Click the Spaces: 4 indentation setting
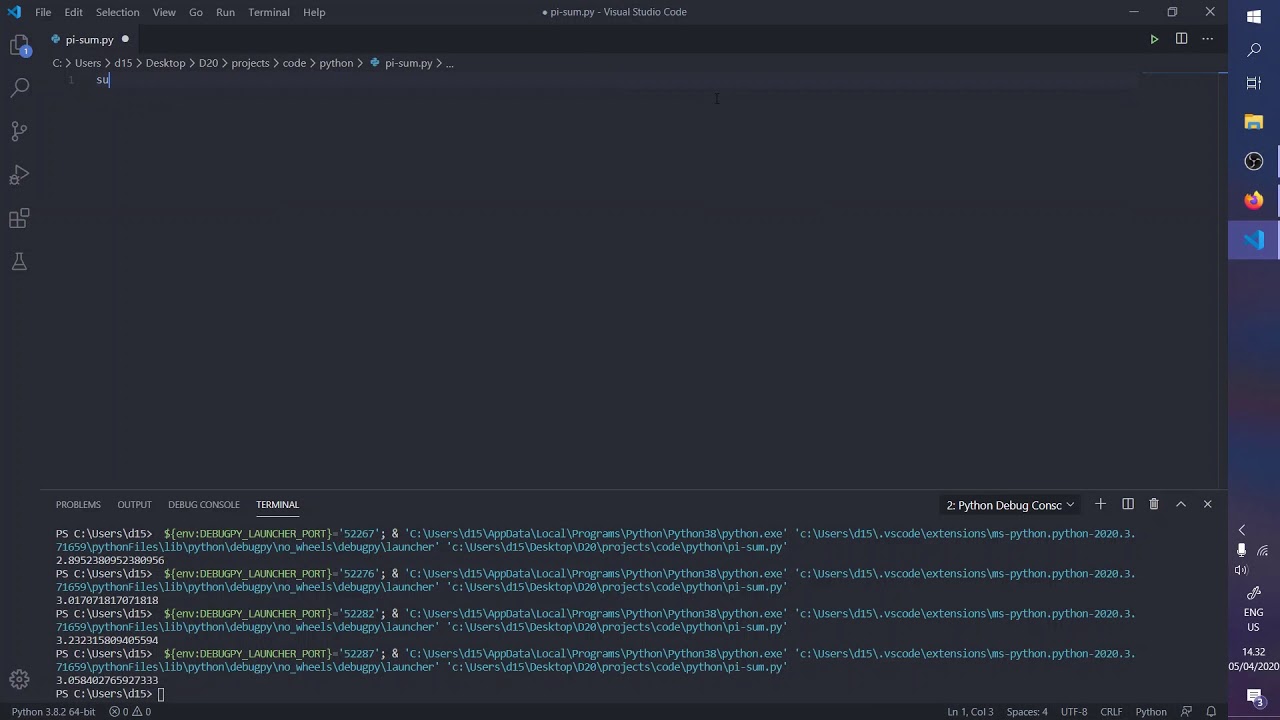 click(1027, 712)
